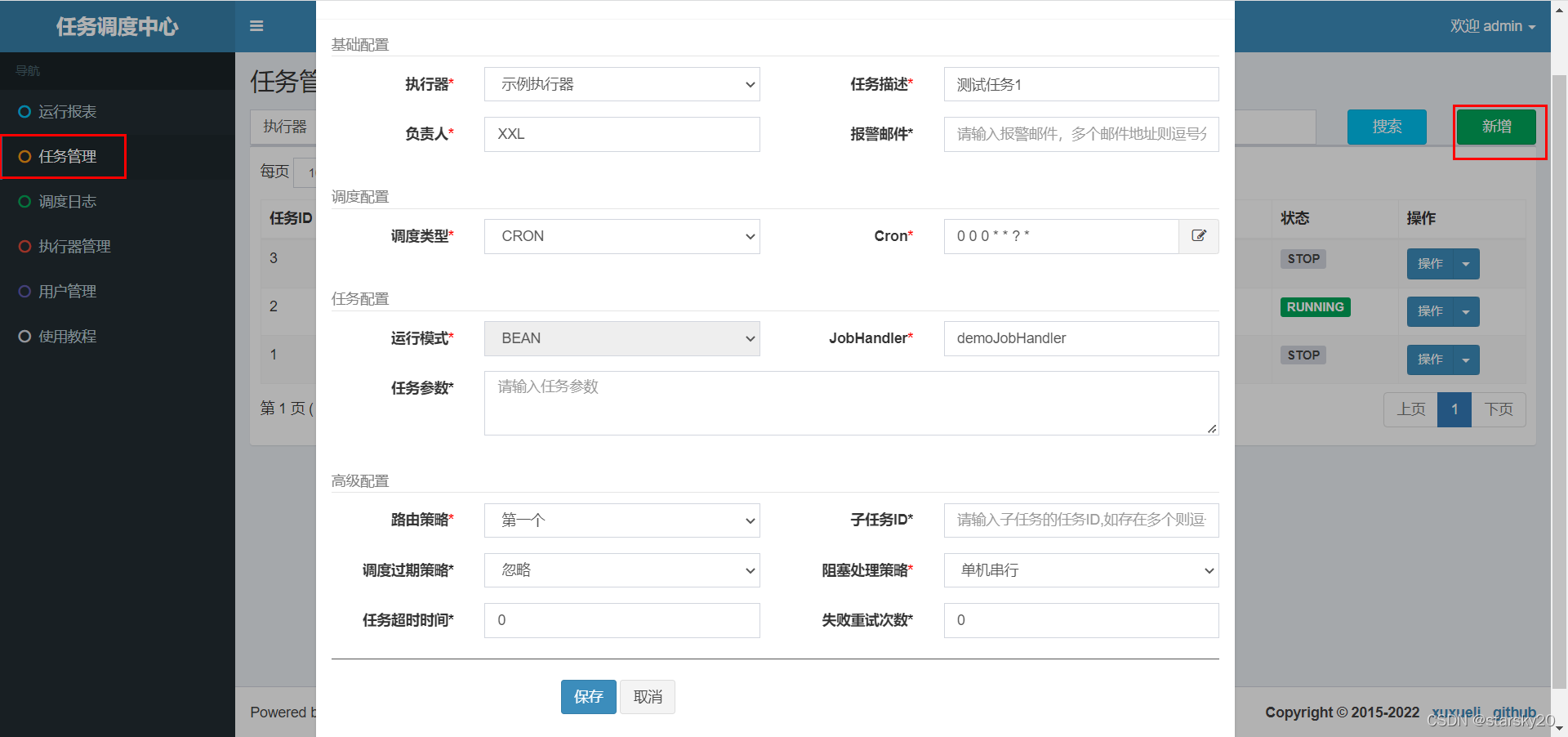Click the 任务管理 sidebar icon
Screen dimensions: 1568x737
click(24, 156)
